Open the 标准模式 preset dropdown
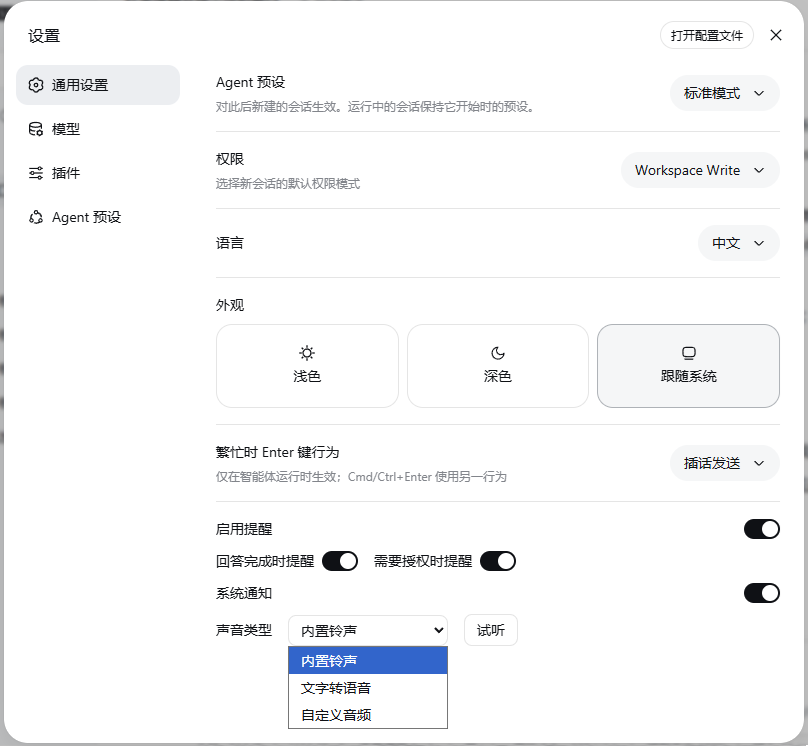This screenshot has width=808, height=746. coord(725,93)
